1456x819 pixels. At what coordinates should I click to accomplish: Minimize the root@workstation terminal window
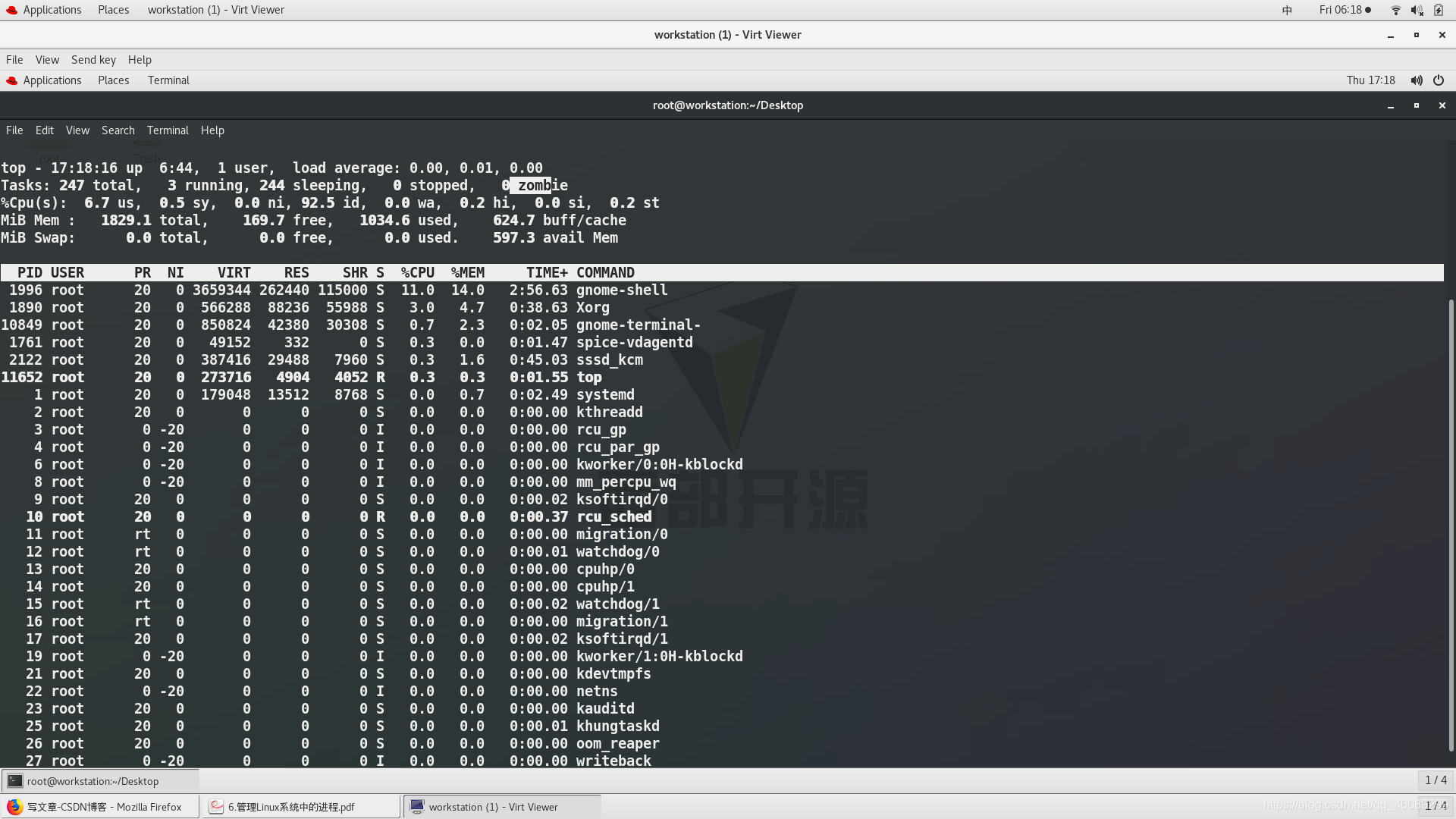tap(1391, 105)
